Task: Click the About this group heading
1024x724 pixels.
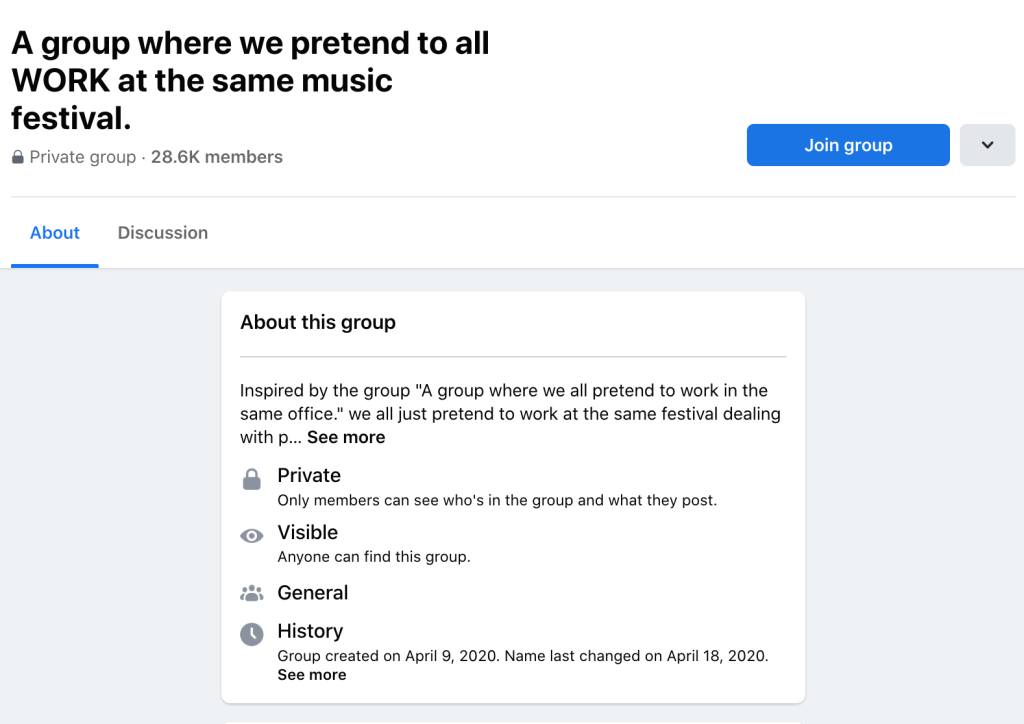Action: (x=318, y=323)
